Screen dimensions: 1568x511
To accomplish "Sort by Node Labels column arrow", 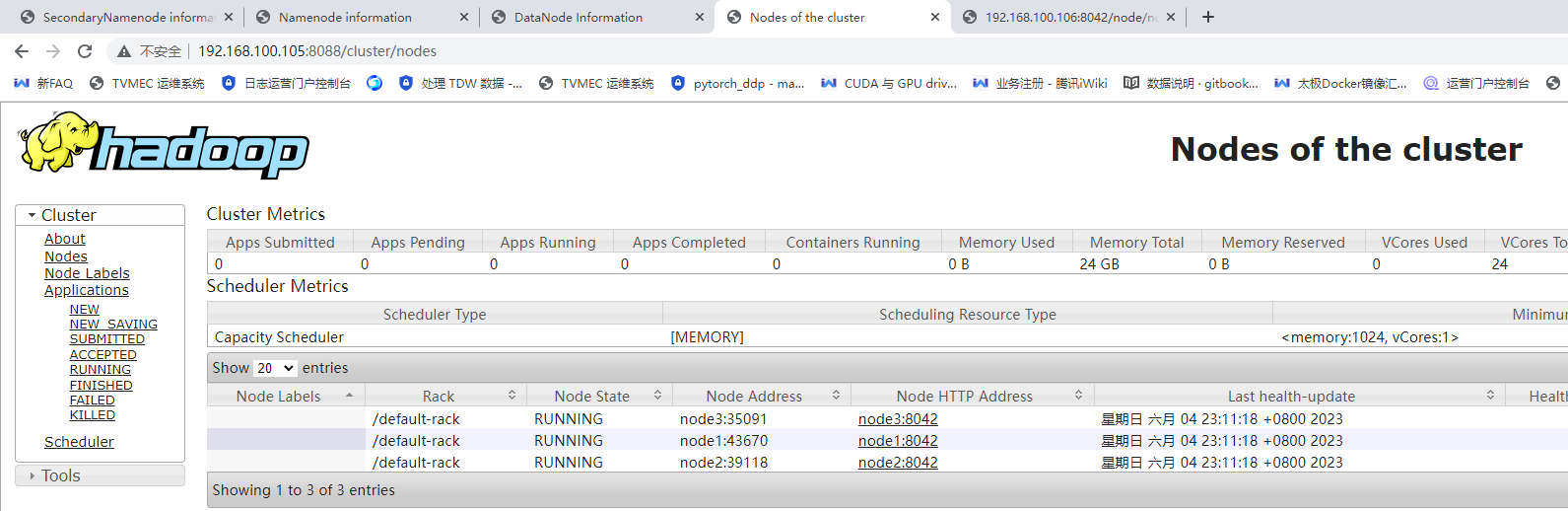I will [x=349, y=396].
